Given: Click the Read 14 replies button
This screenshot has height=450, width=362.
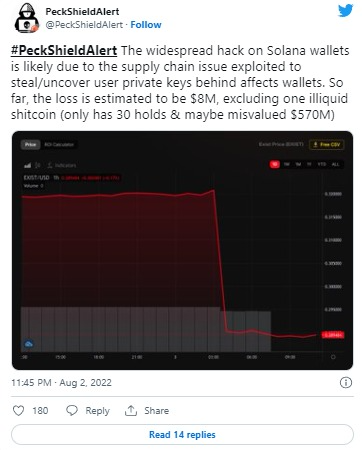Looking at the screenshot, I should pyautogui.click(x=182, y=435).
